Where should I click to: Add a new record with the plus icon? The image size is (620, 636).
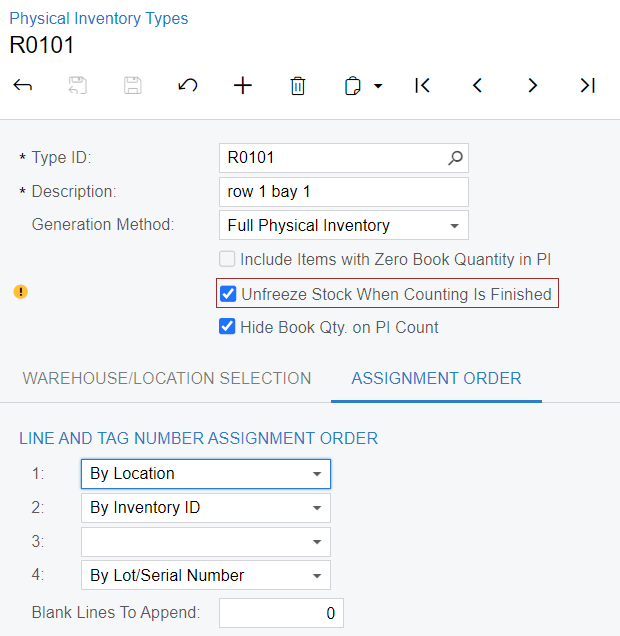click(243, 86)
